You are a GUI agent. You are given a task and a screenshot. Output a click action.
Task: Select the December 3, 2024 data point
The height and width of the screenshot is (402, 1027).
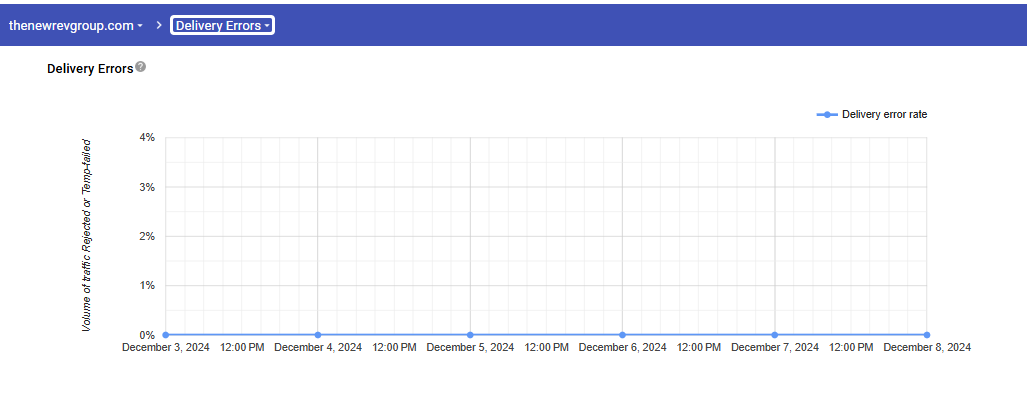click(x=165, y=335)
